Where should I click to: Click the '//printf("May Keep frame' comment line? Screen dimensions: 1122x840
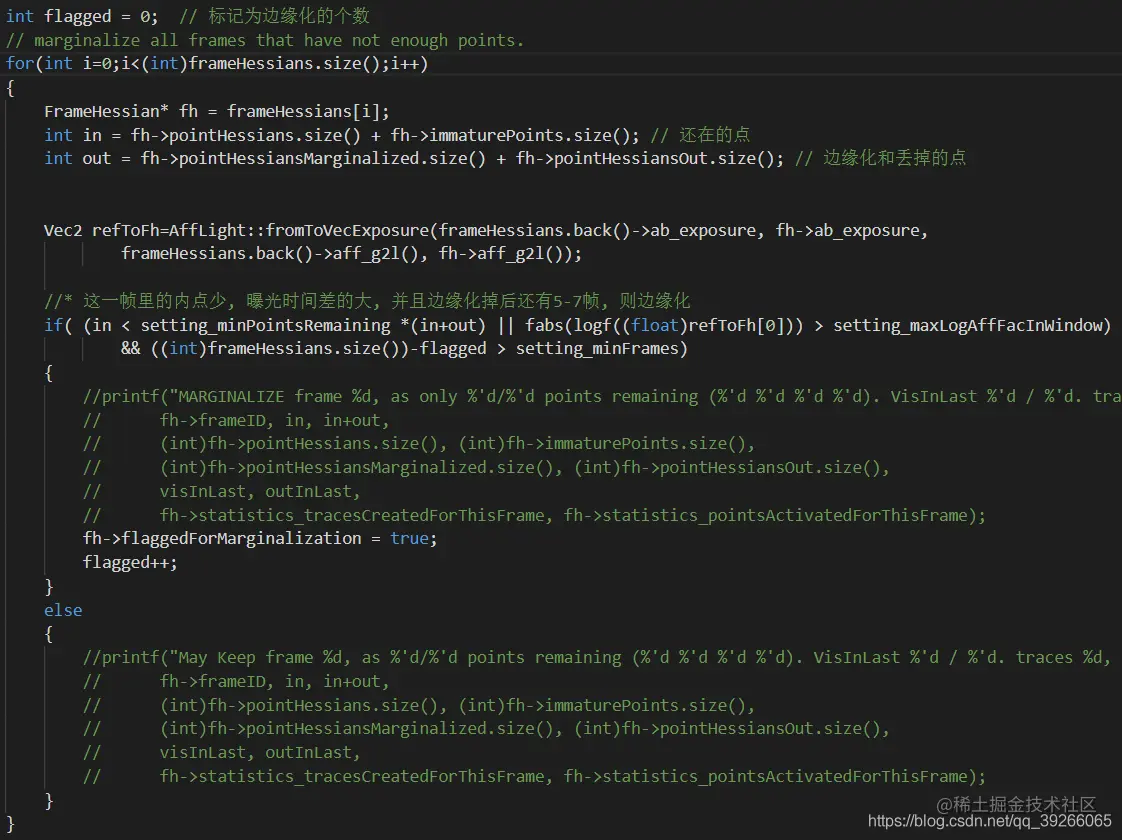point(597,658)
